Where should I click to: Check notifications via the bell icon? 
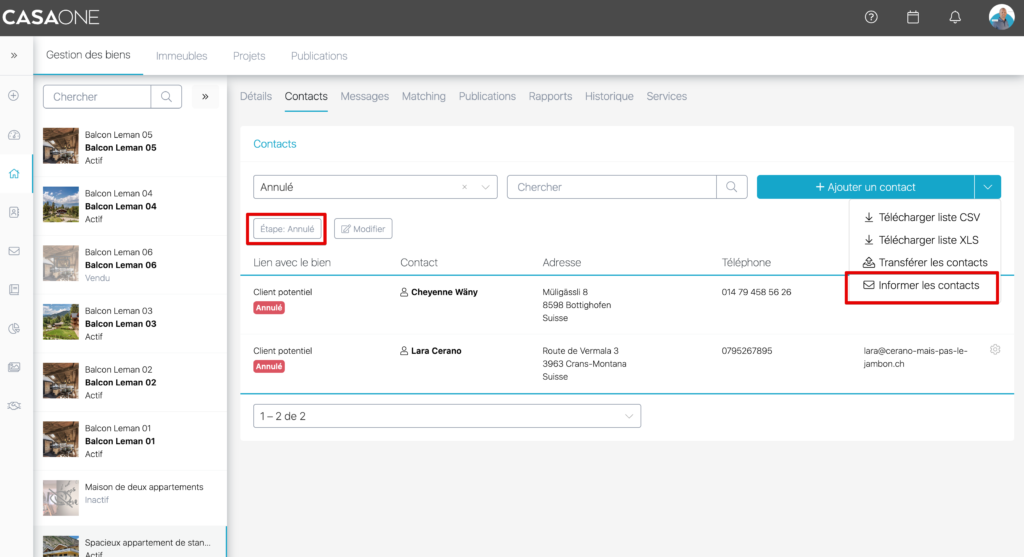point(955,17)
